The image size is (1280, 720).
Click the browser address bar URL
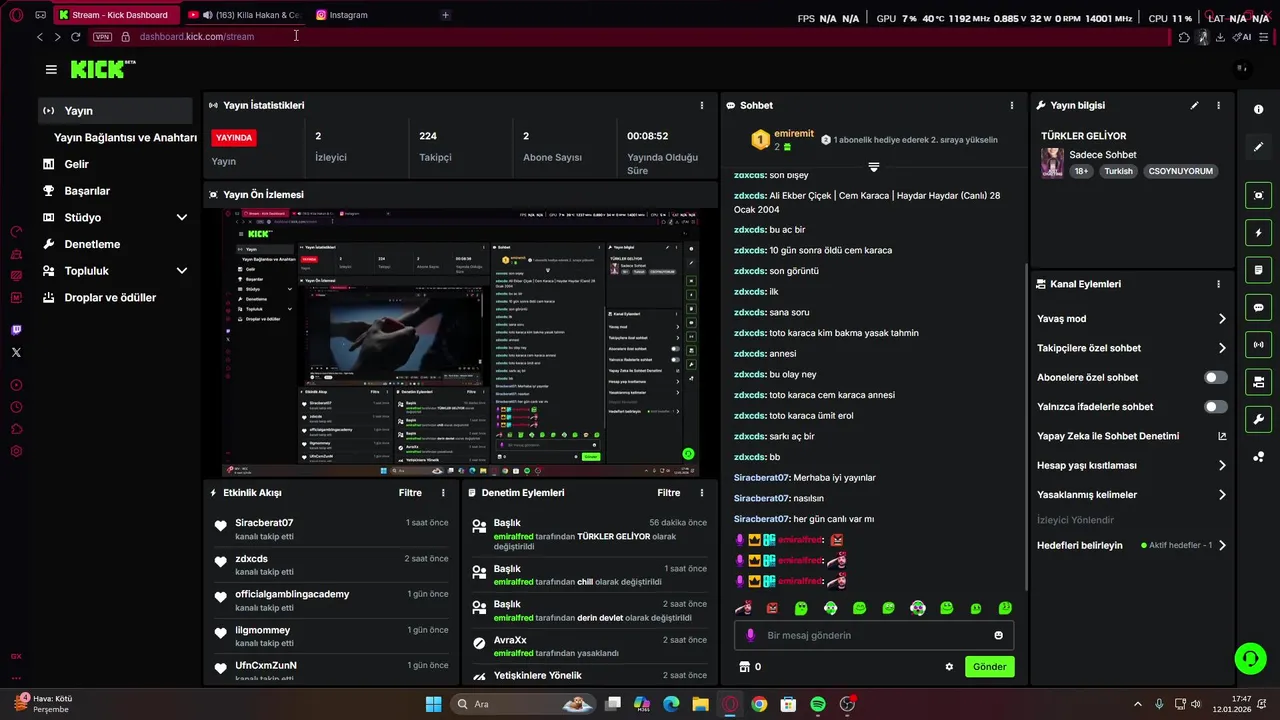click(x=197, y=37)
